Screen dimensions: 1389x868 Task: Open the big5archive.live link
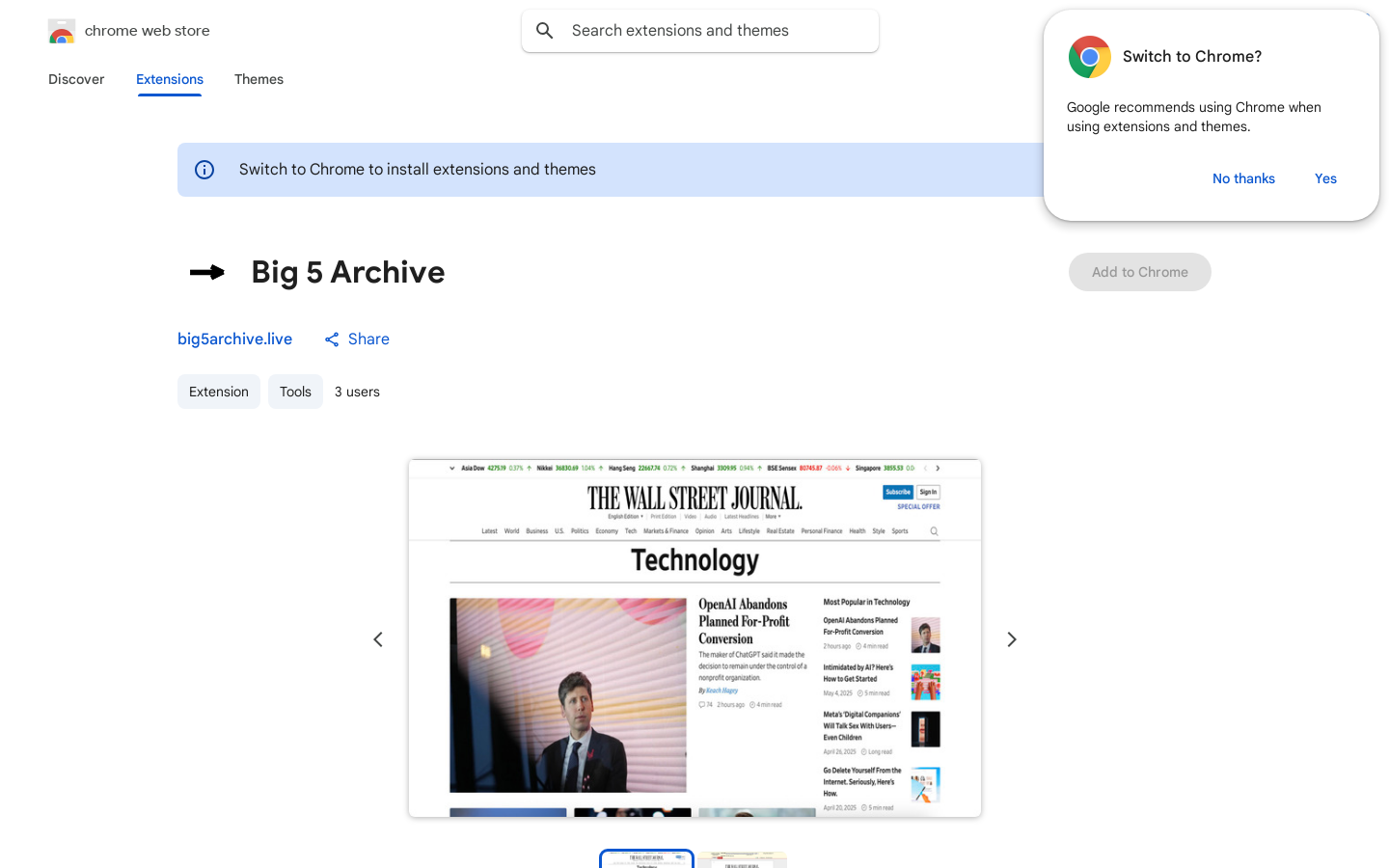[234, 339]
